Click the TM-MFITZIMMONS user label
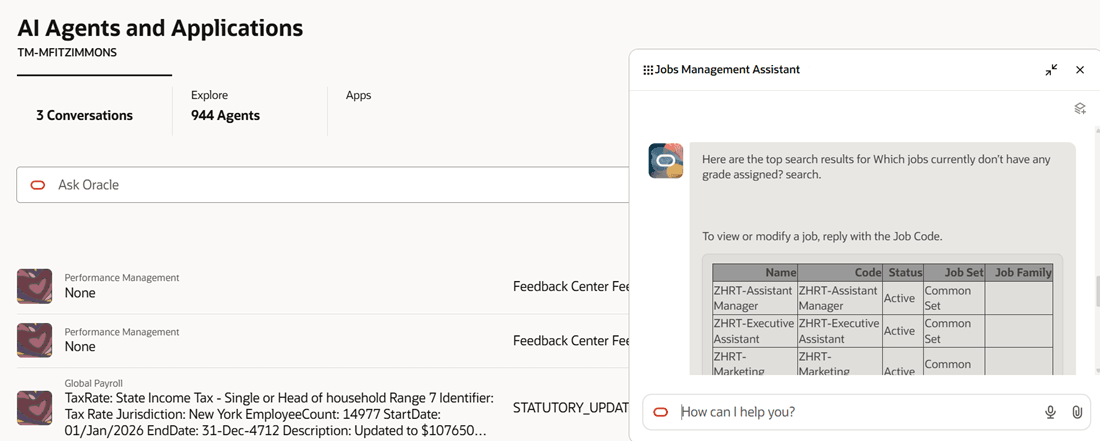 tap(67, 53)
